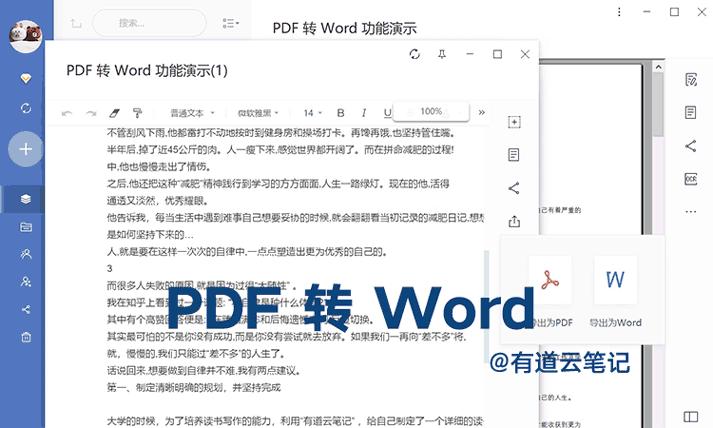Click the share icon in blue sidebar

tap(26, 310)
